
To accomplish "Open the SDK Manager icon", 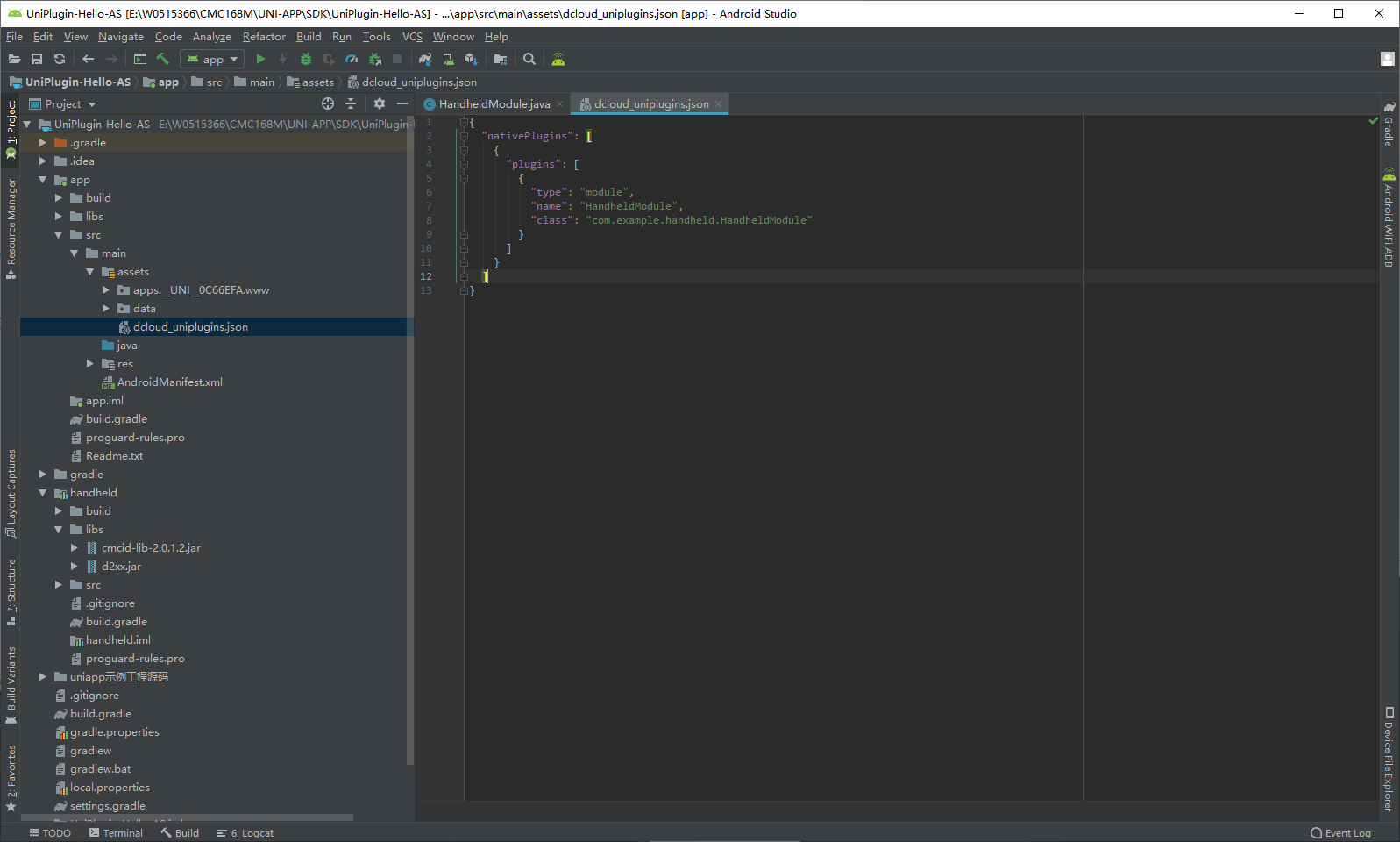I will point(472,59).
